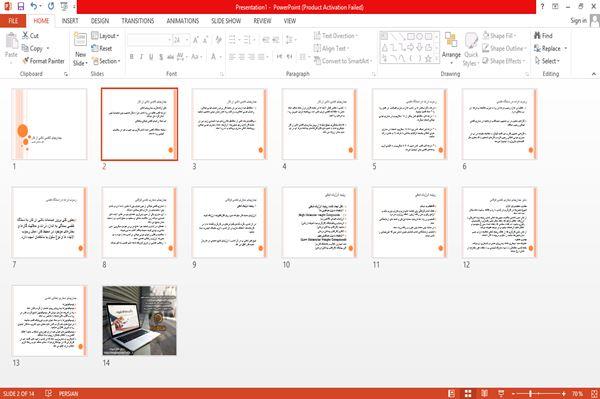Click the Cut scissors command
Image resolution: width=600 pixels, height=399 pixels.
30,36
